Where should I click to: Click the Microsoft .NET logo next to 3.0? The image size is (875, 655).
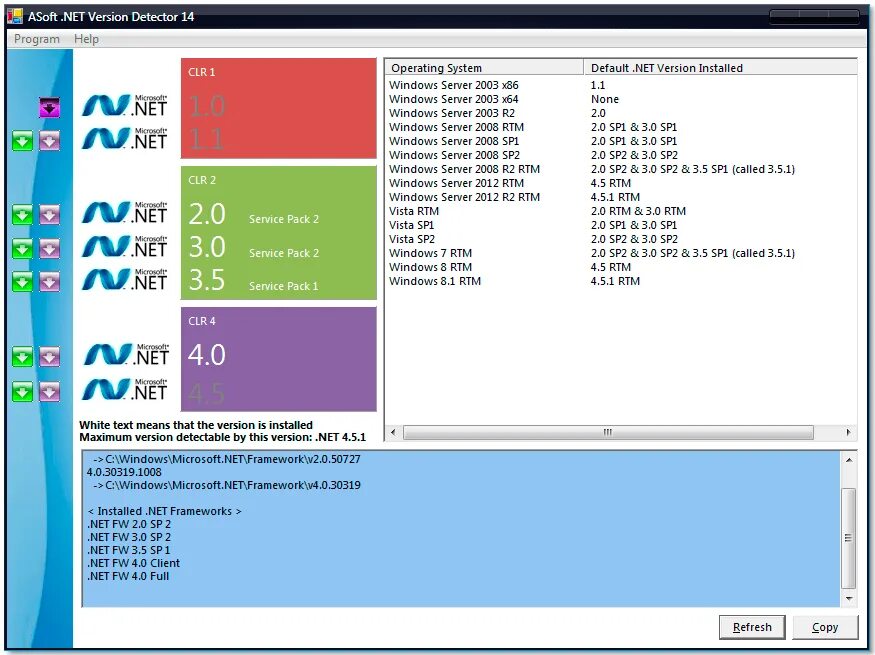pyautogui.click(x=124, y=246)
